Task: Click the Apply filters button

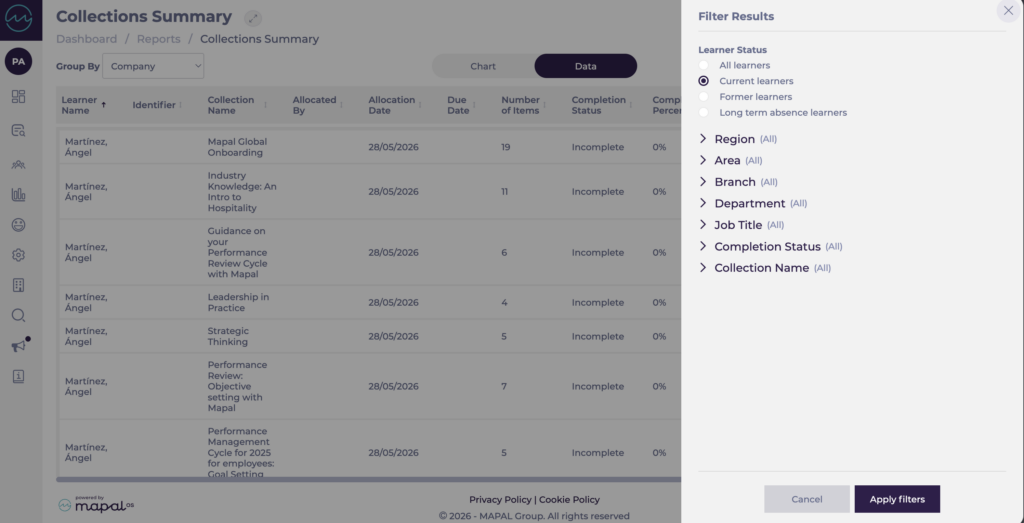Action: click(897, 499)
